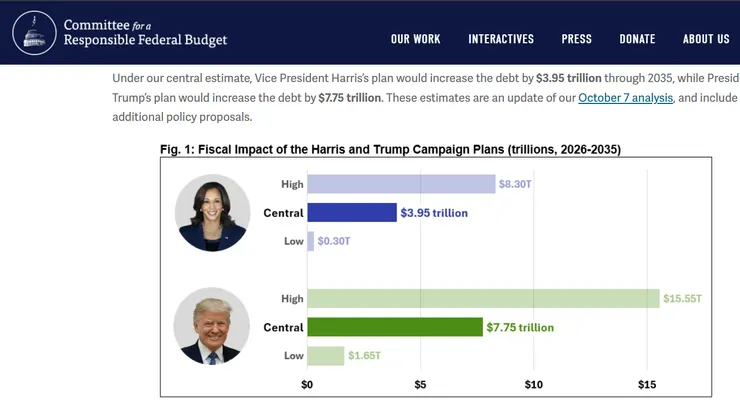Image resolution: width=740 pixels, height=411 pixels.
Task: Click Donald Trump portrait in chart
Action: (x=211, y=326)
